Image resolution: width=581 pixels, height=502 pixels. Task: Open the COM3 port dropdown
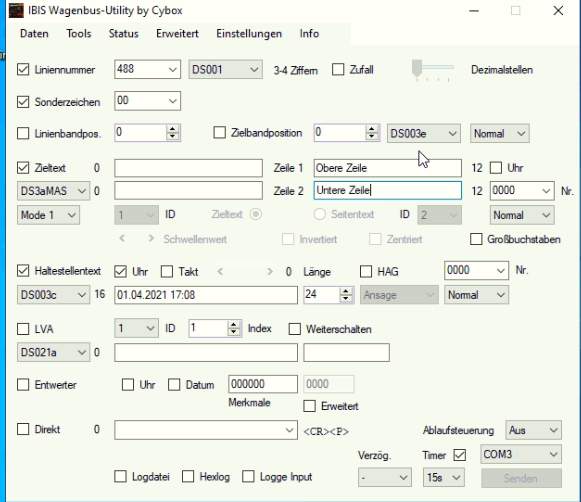pyautogui.click(x=521, y=454)
